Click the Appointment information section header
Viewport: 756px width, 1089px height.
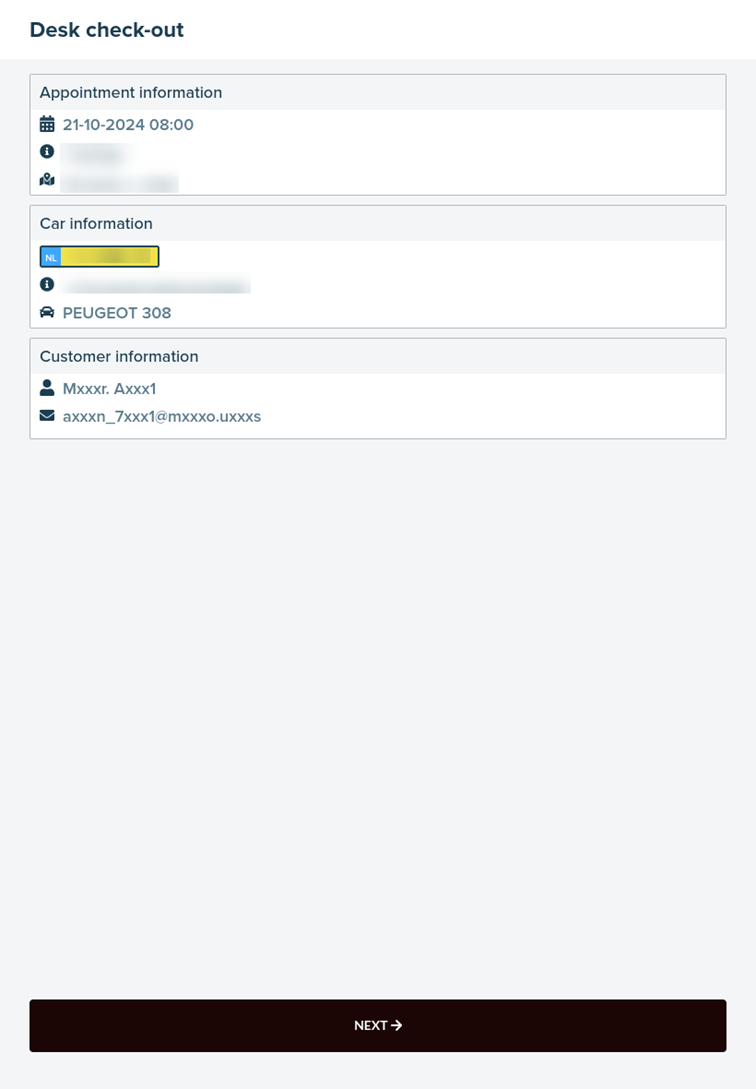coord(131,93)
